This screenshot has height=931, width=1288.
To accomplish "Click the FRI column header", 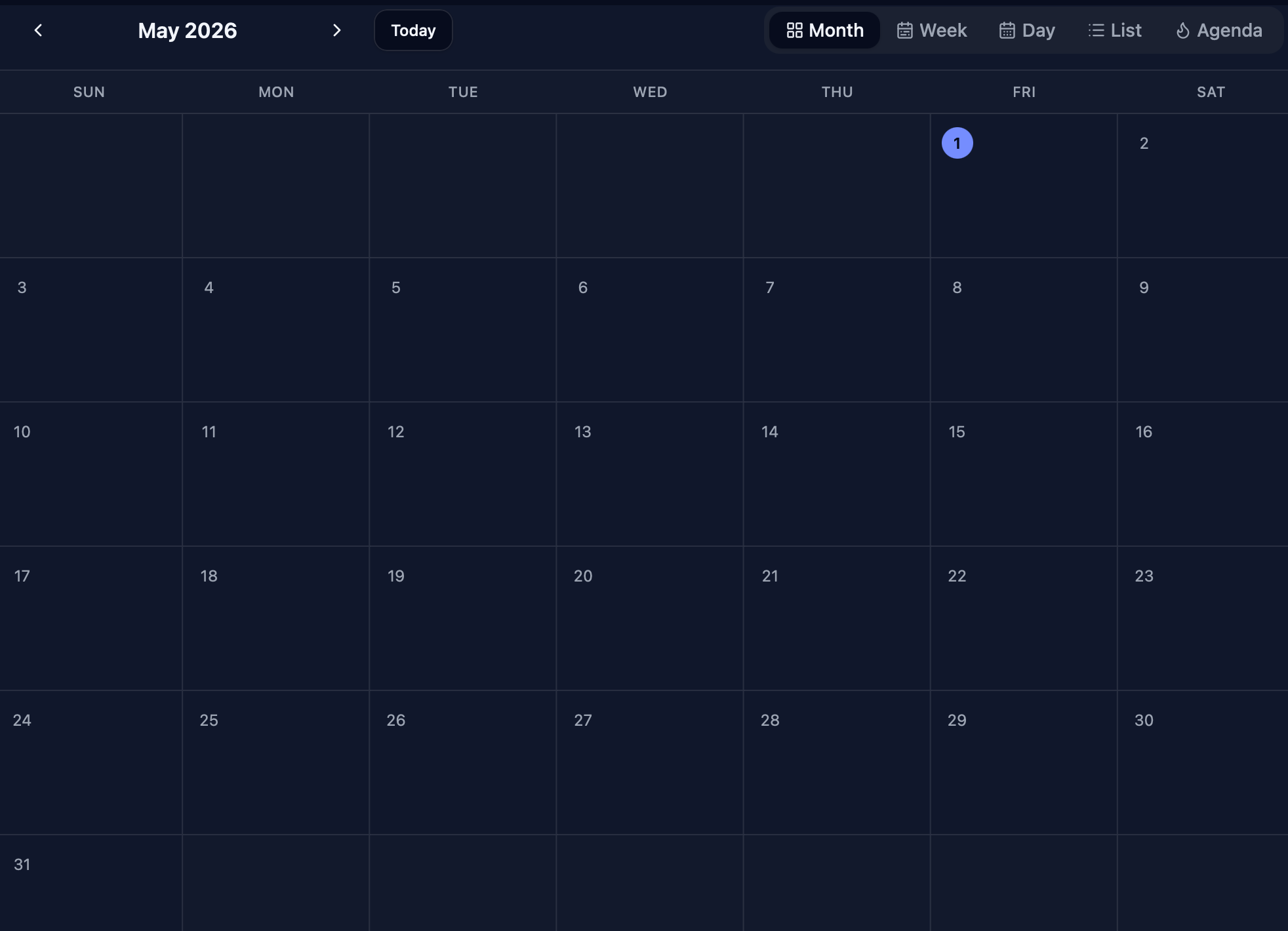I will 1024,92.
